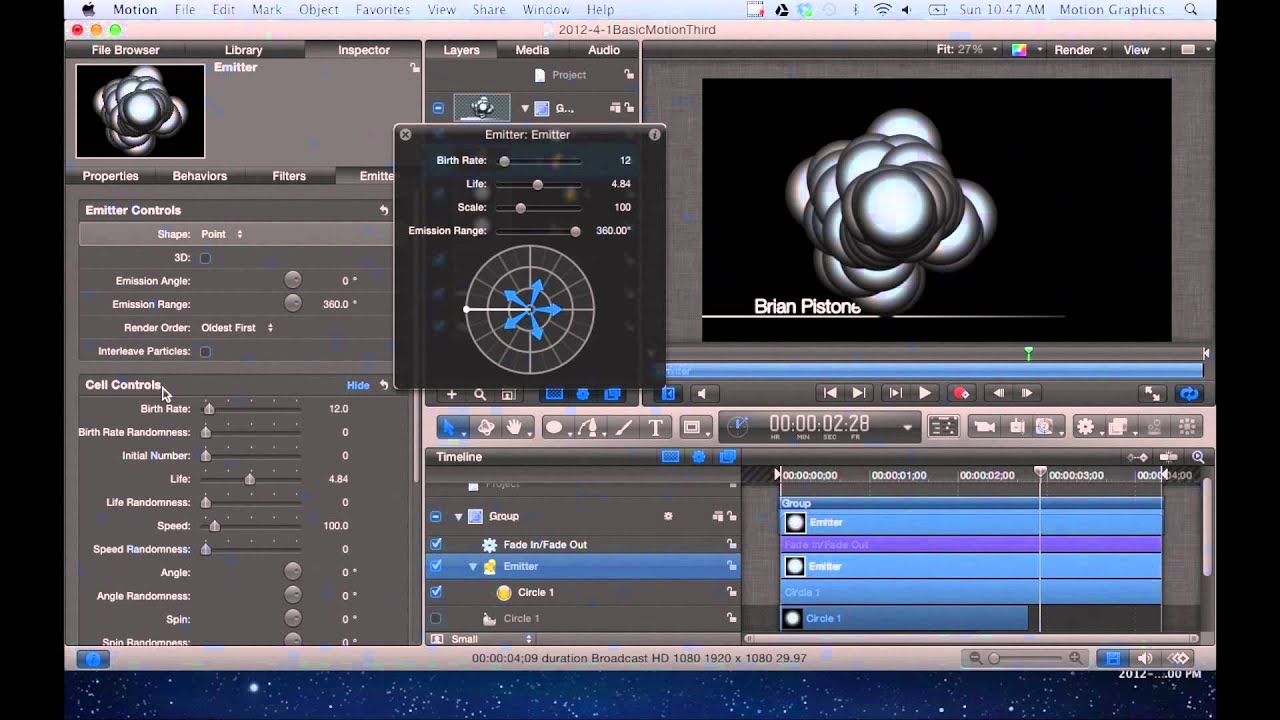Zoom timeline with magnifier icon at right
1280x720 pixels.
[x=1198, y=457]
